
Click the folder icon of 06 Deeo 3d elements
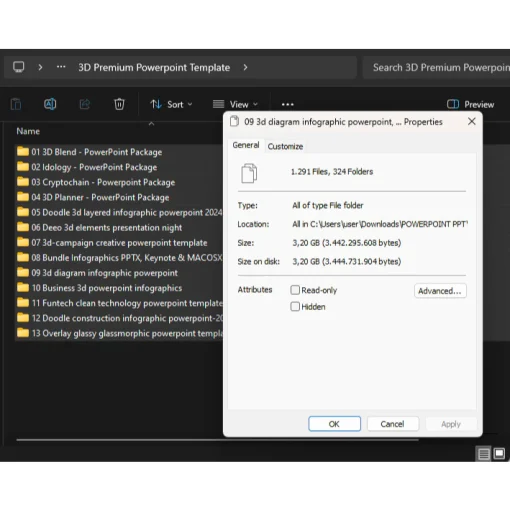tap(23, 227)
